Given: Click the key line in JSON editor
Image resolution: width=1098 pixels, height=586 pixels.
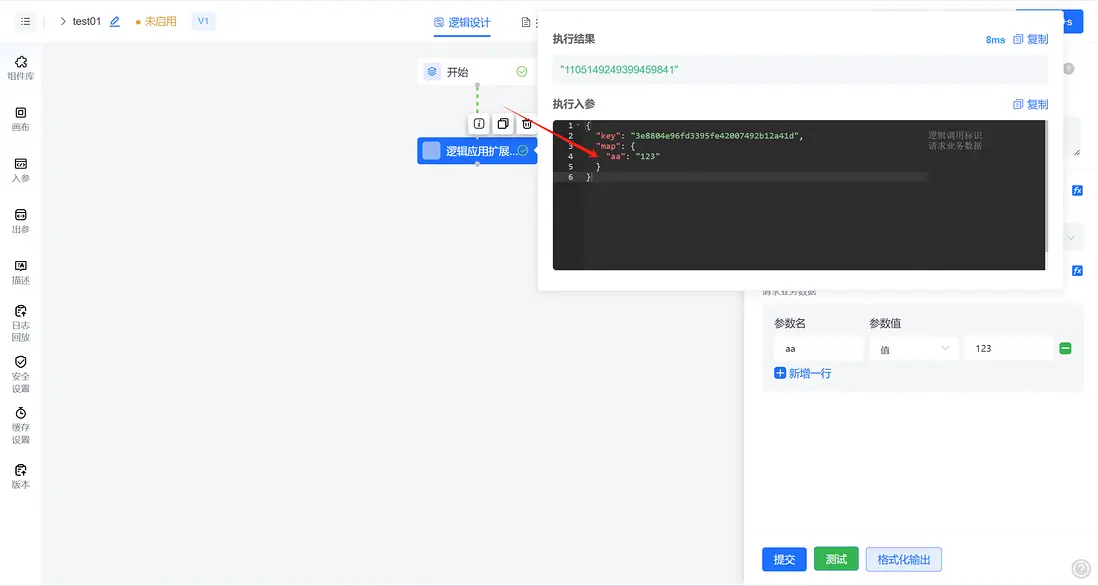Looking at the screenshot, I should (699, 136).
